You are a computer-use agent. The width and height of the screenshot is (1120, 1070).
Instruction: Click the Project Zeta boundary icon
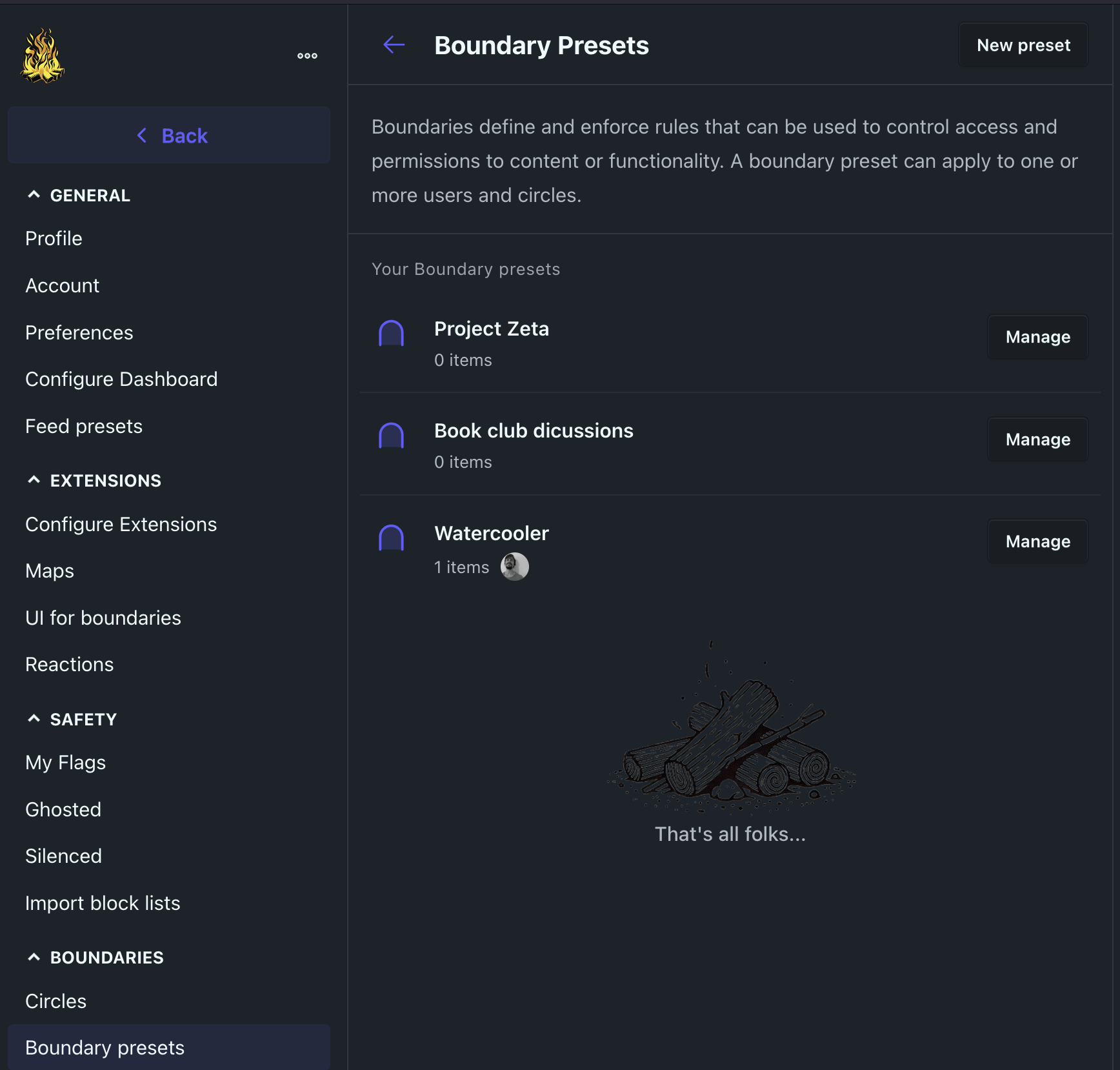coord(391,334)
